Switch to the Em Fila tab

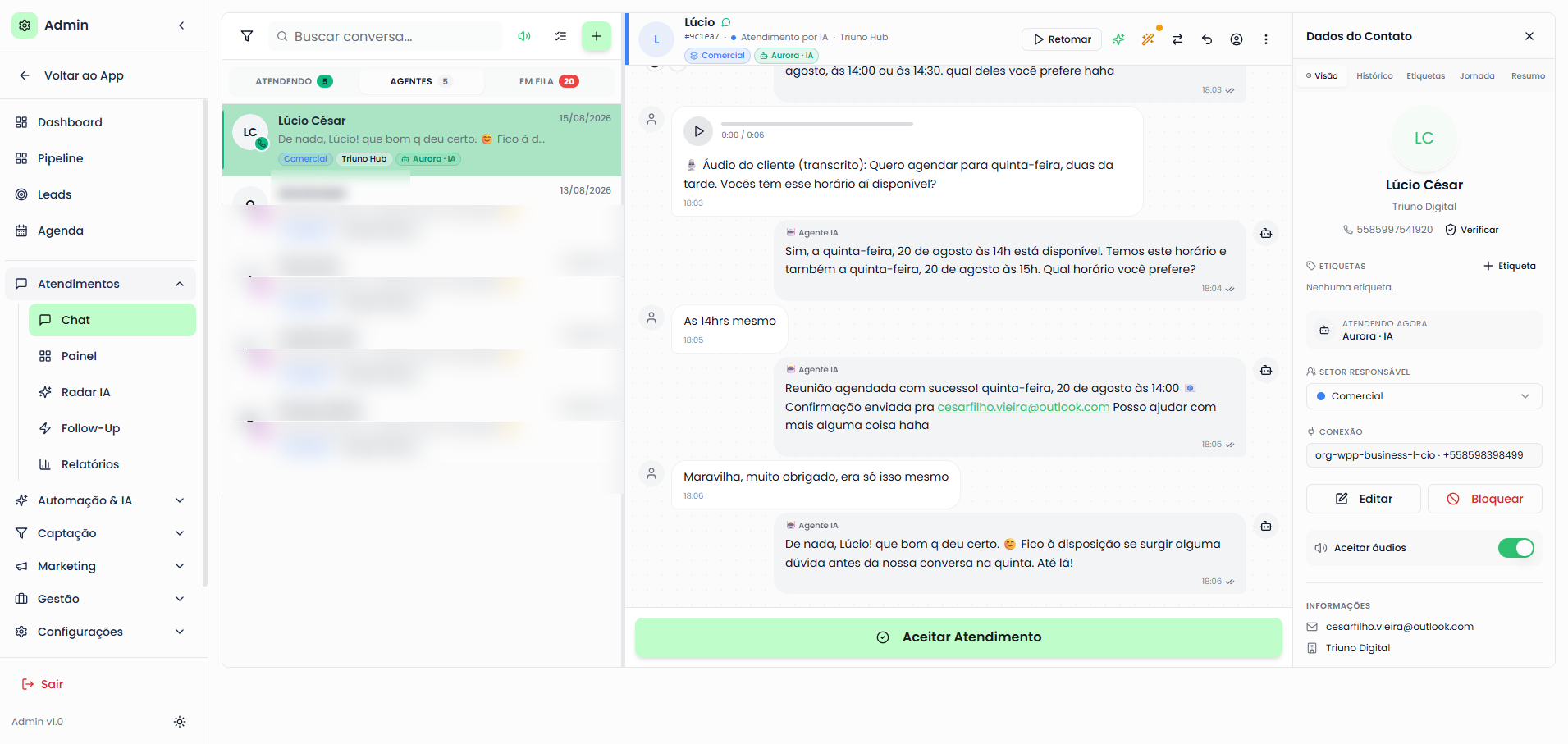pos(548,81)
